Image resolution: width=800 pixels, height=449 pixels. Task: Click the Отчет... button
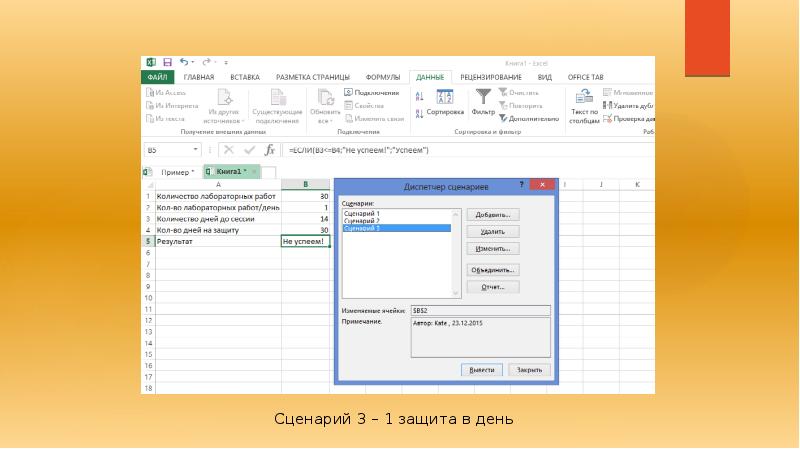pos(493,287)
